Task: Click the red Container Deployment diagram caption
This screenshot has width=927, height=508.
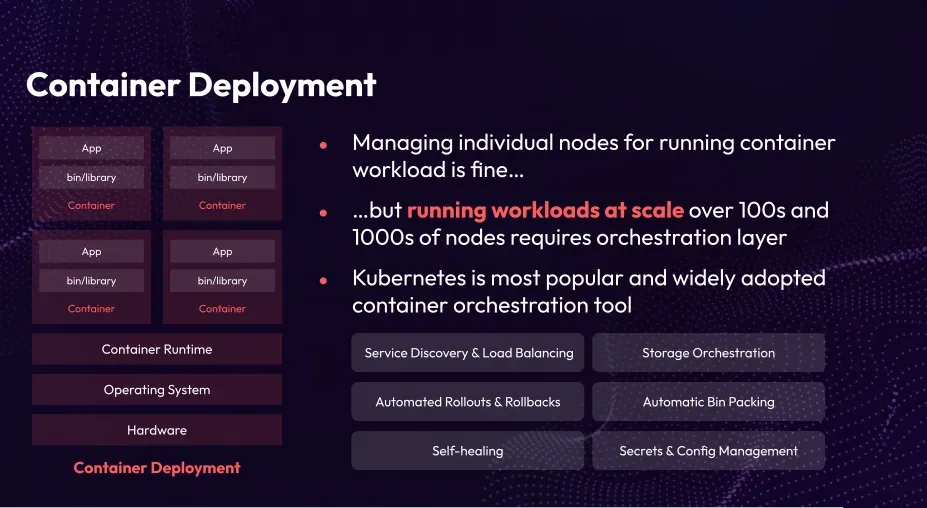Action: coord(157,468)
